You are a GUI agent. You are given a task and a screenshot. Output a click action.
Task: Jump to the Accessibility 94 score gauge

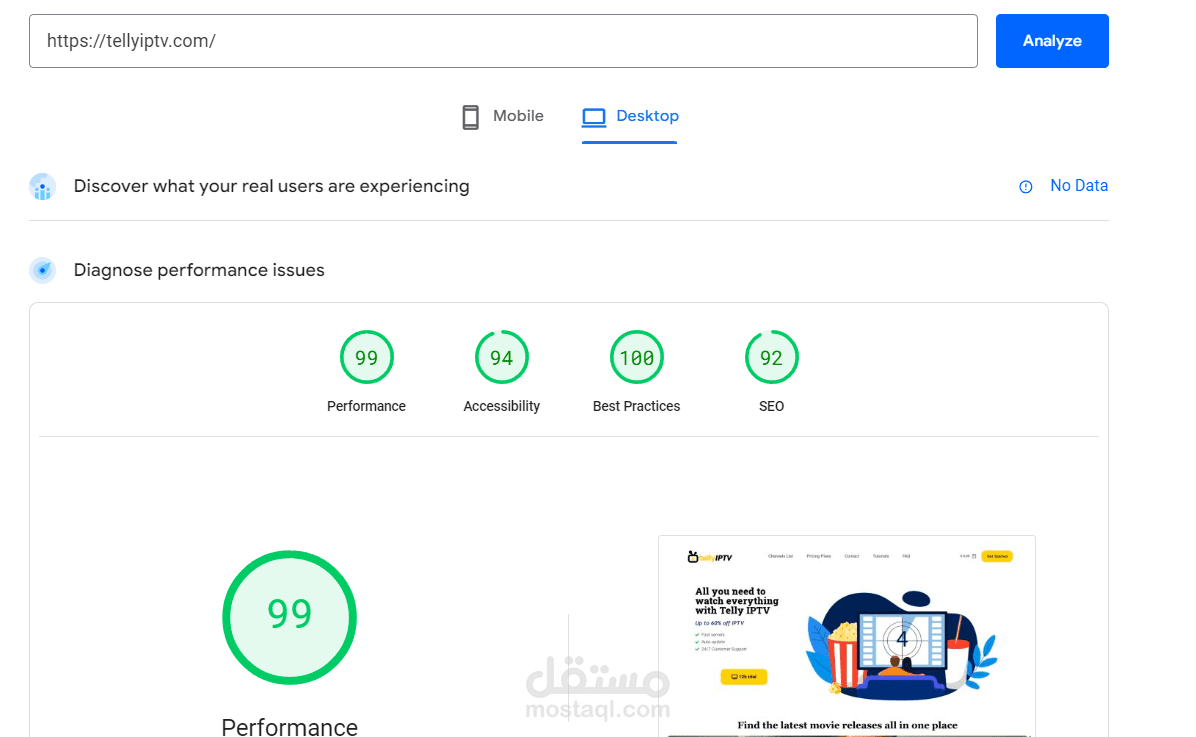(x=502, y=357)
